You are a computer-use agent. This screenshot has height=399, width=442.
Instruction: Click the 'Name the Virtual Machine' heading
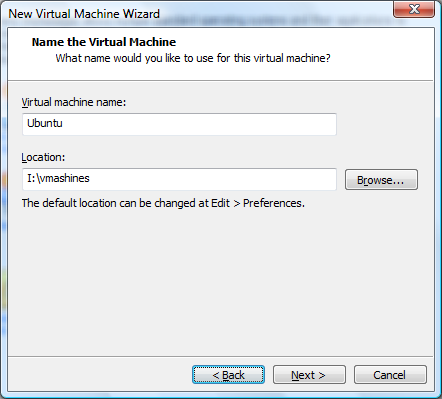pos(104,42)
